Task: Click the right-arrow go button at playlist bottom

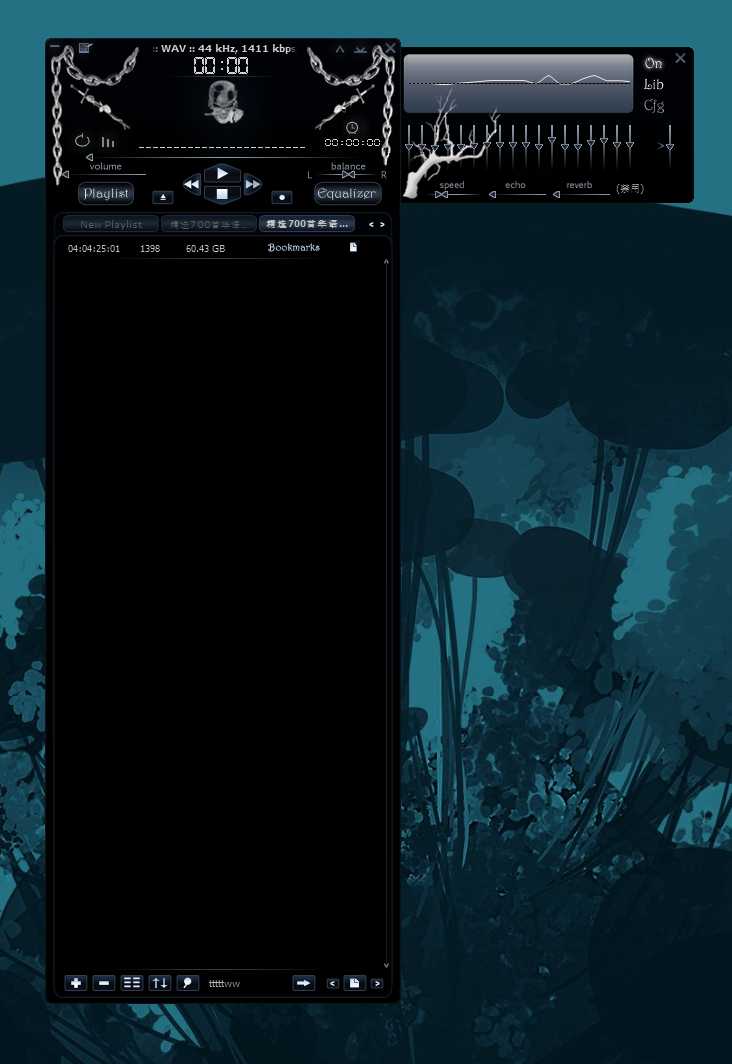Action: [303, 983]
